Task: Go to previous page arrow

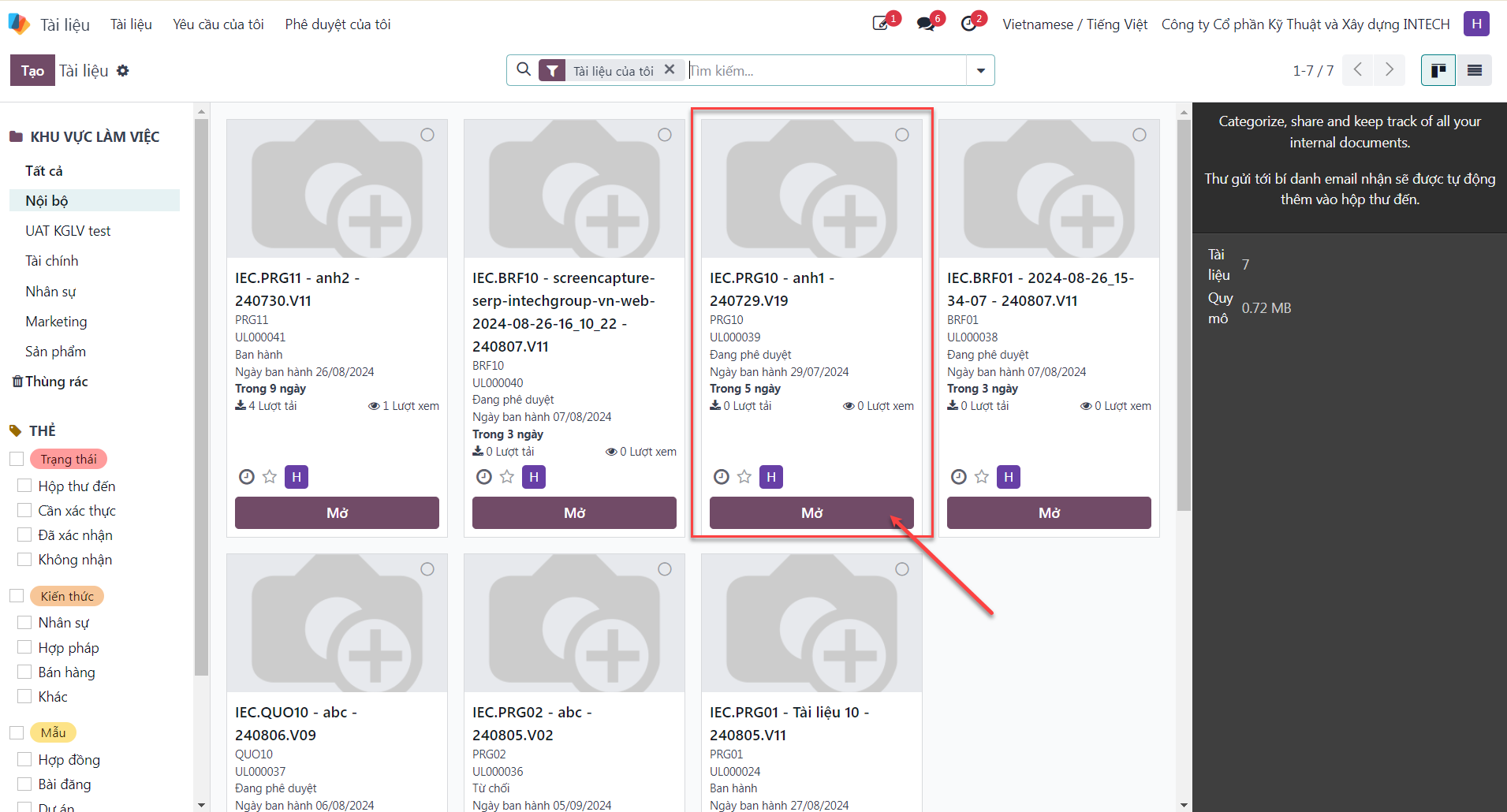Action: (1357, 69)
